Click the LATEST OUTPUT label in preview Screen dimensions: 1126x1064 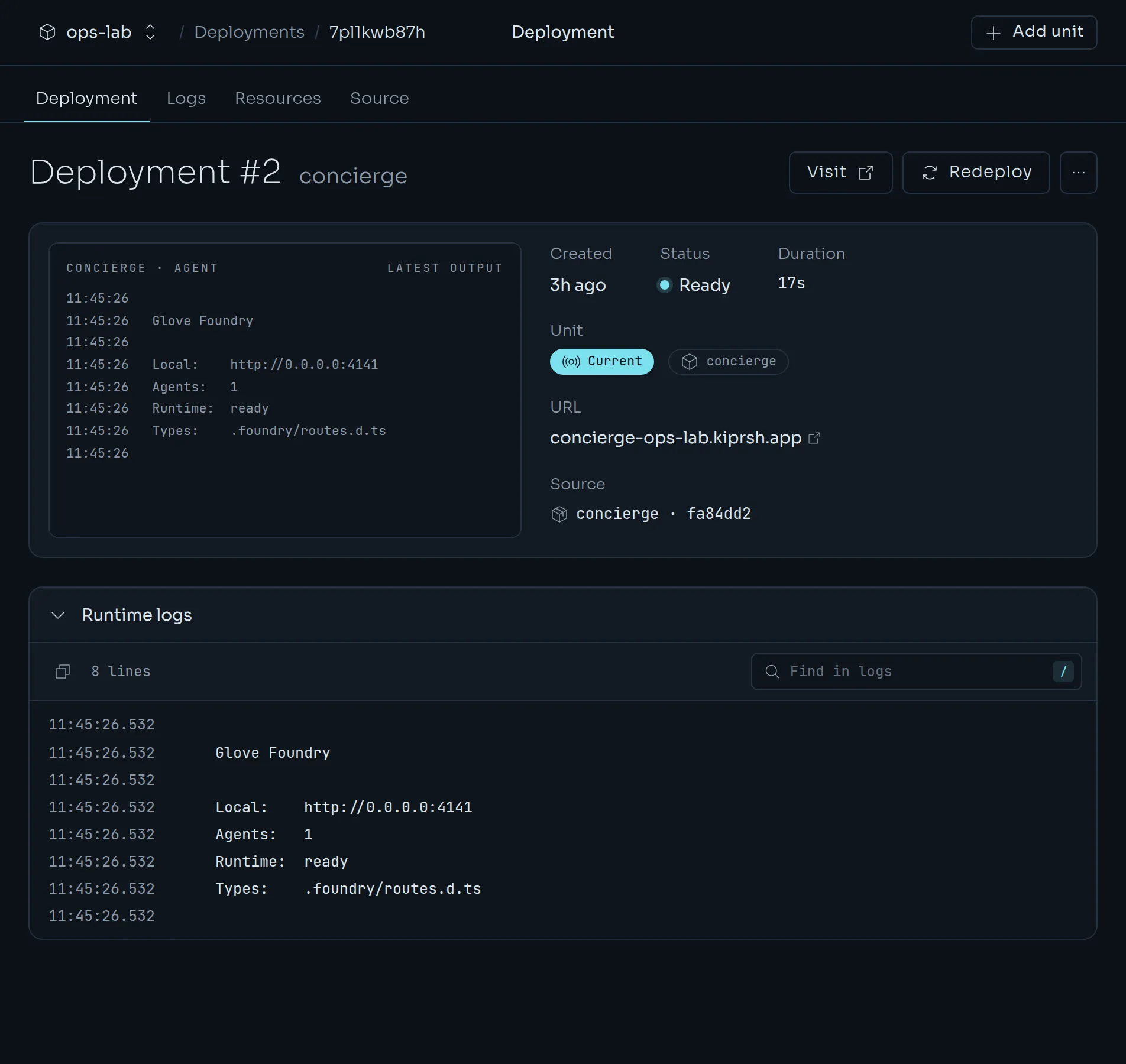click(x=445, y=268)
